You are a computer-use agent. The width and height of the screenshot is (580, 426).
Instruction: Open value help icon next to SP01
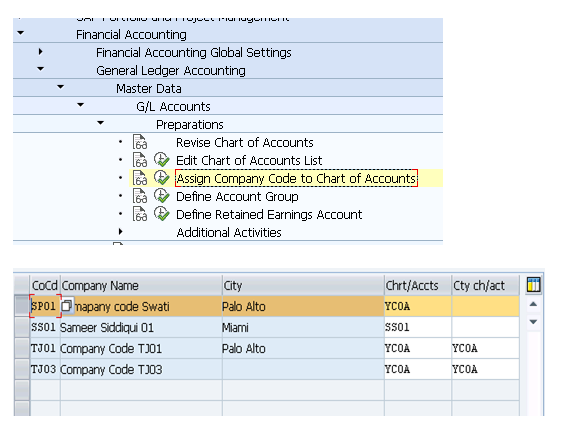pos(66,306)
